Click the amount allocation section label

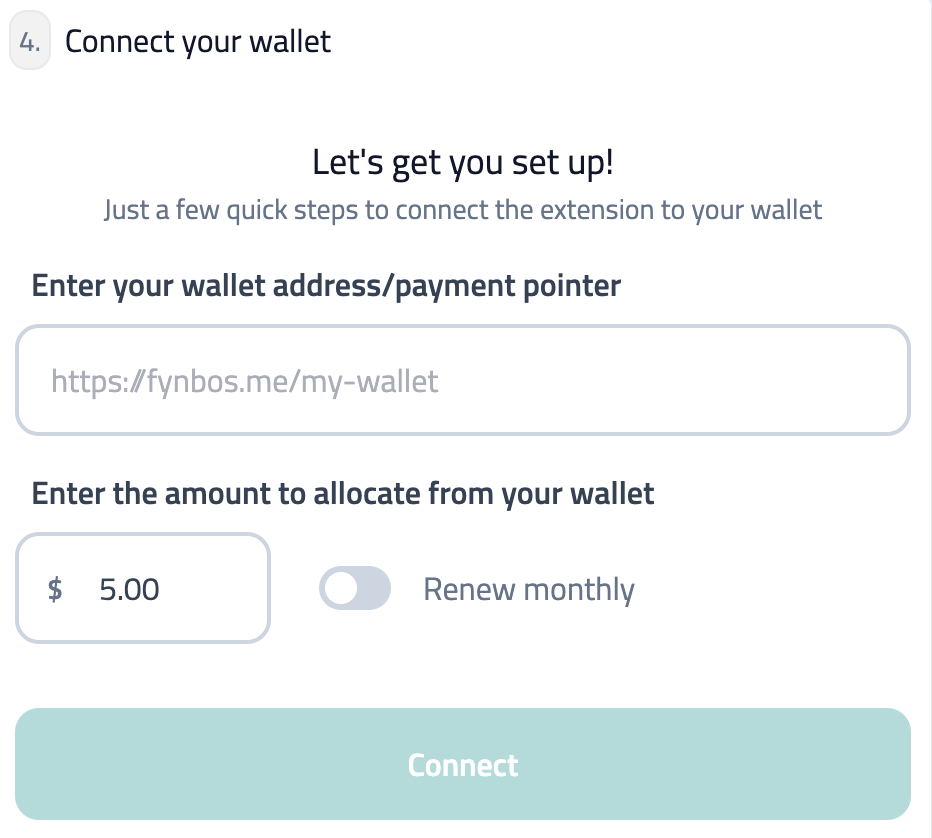[344, 493]
